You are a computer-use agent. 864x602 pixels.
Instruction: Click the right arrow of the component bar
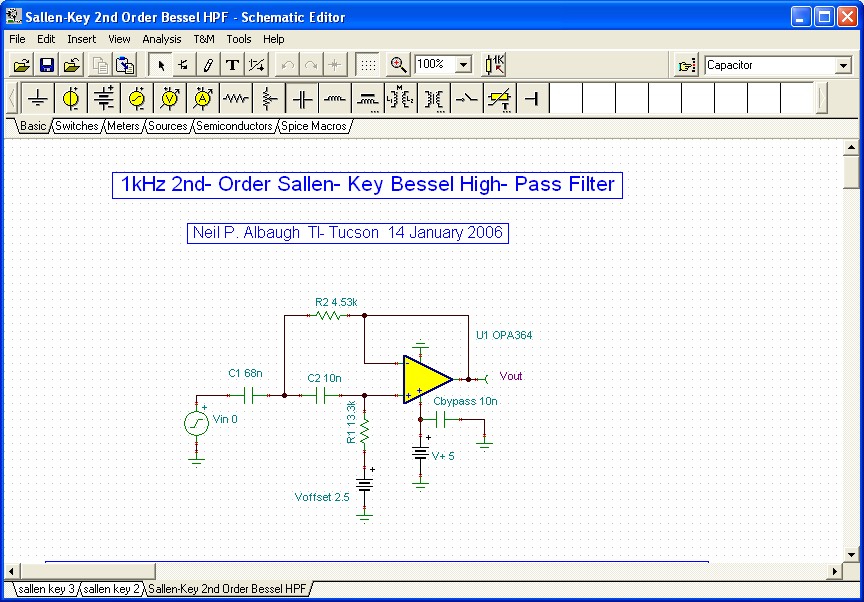(822, 99)
